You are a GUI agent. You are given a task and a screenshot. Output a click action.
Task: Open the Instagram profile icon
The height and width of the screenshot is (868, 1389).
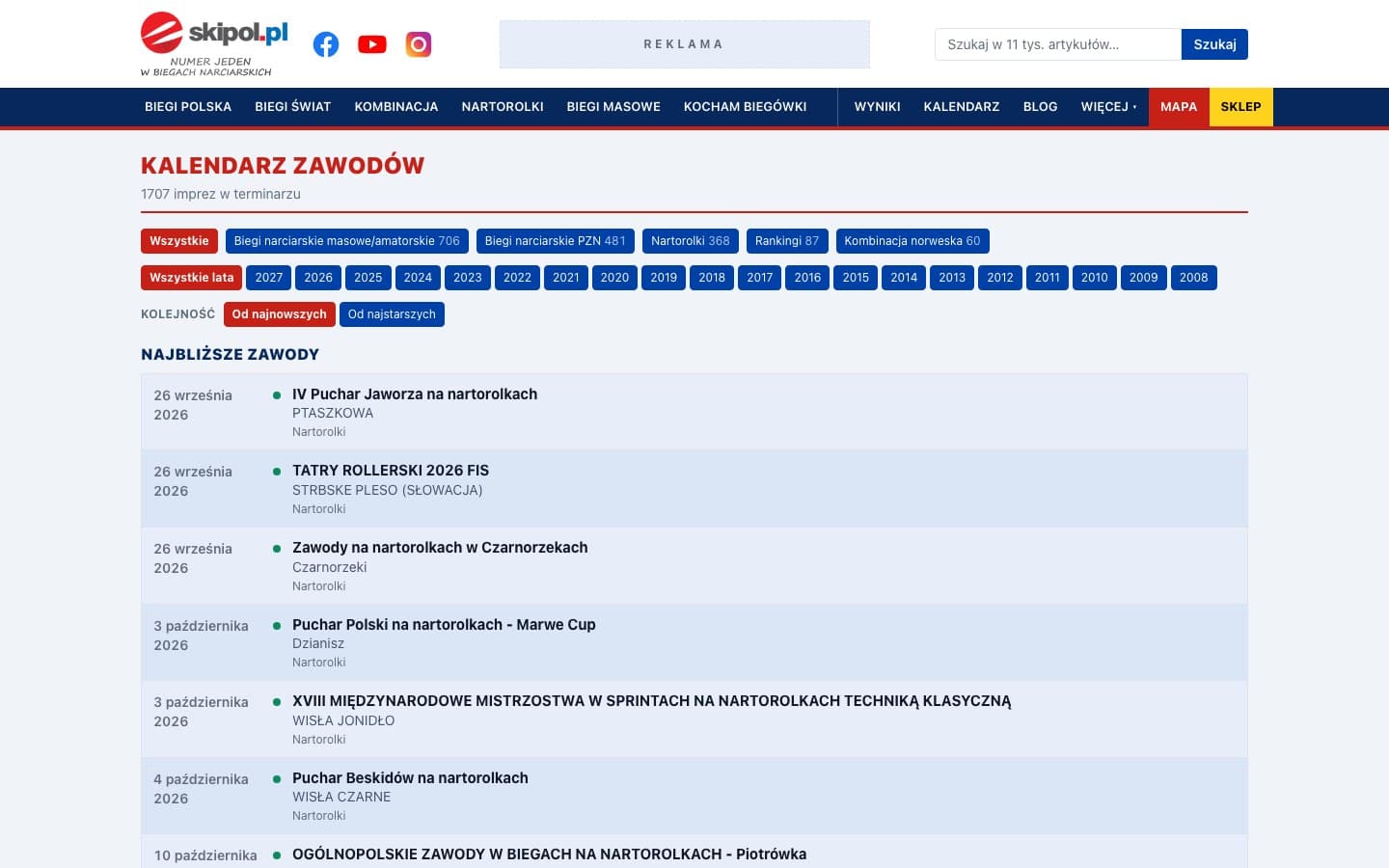[419, 44]
